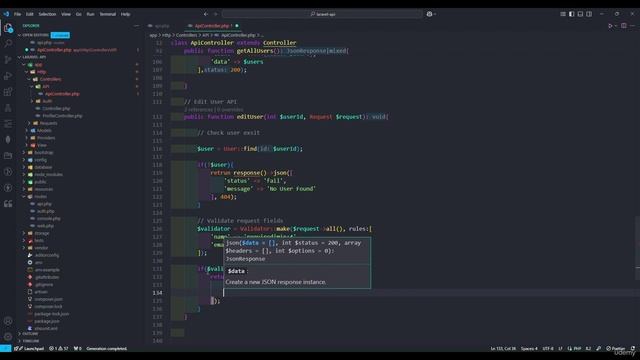Viewport: 640px width, 360px height.
Task: Click the remote window indicator in status bar
Action: (x=5, y=349)
